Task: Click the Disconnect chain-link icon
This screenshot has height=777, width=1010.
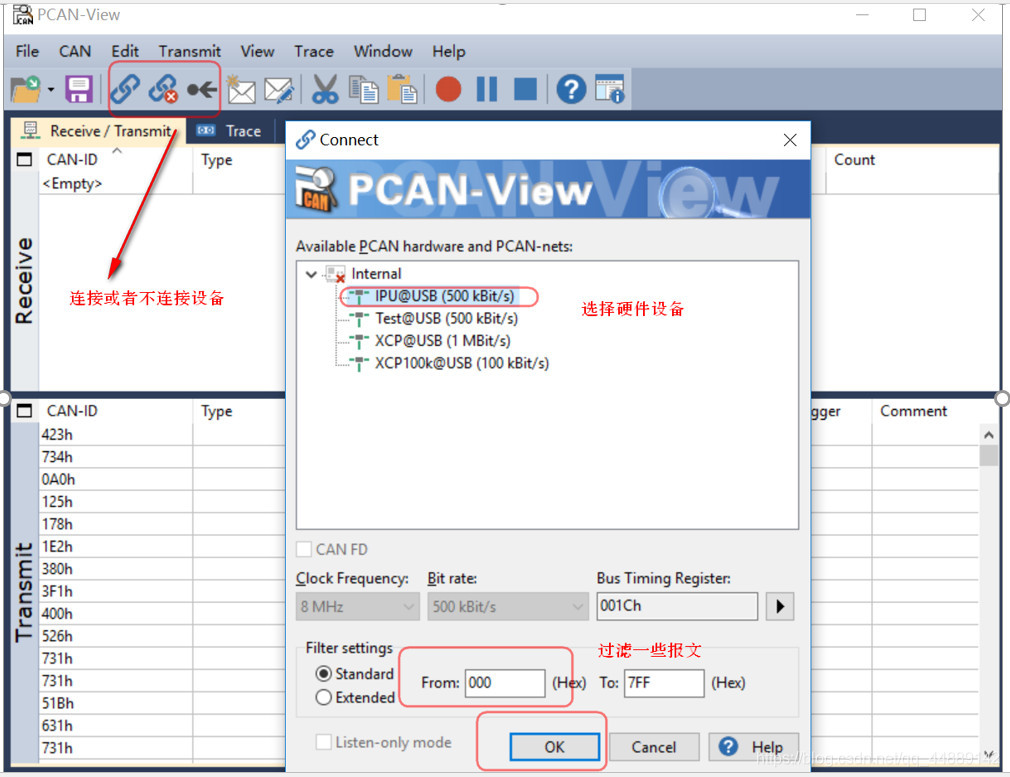Action: click(x=163, y=89)
